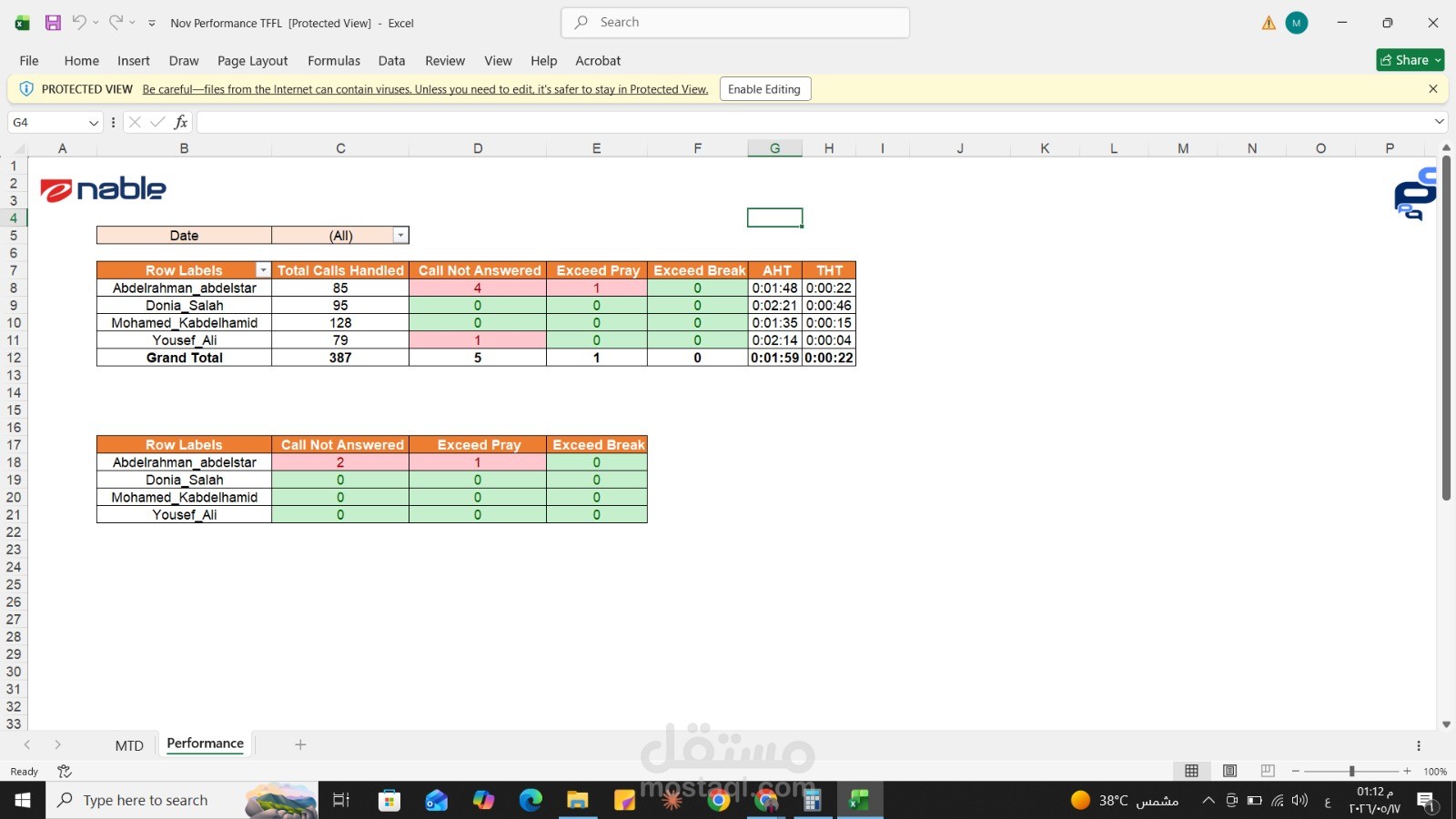Open the Formulas ribbon tab
This screenshot has width=1456, height=819.
click(x=334, y=61)
